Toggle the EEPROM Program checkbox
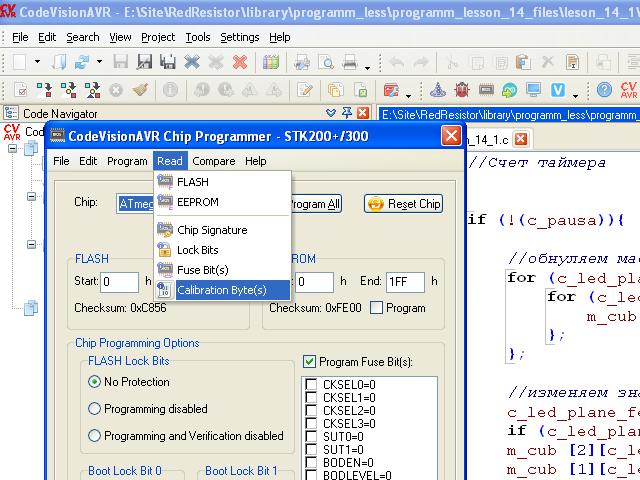The width and height of the screenshot is (640, 480). pos(376,308)
